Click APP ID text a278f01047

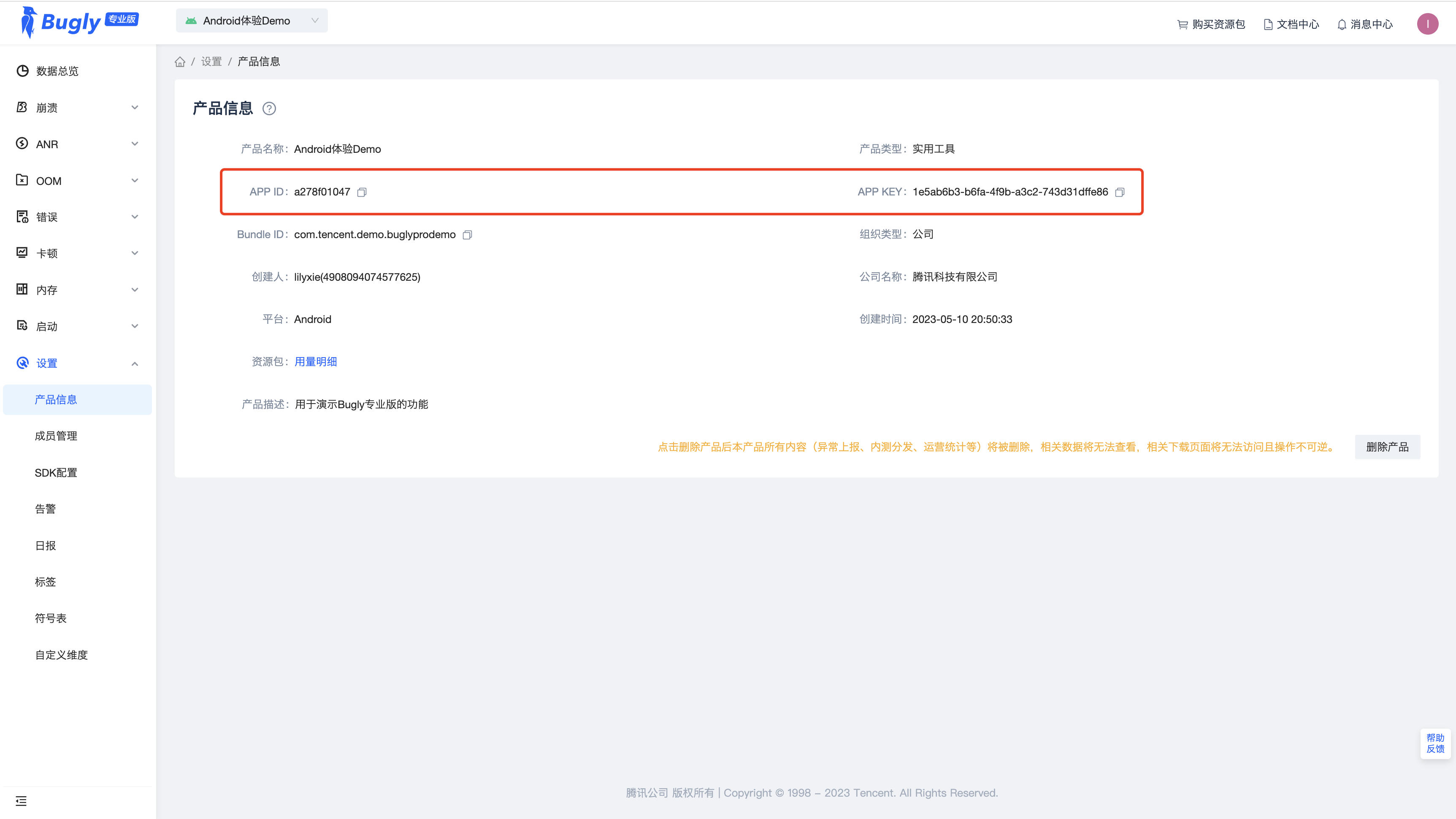[322, 192]
